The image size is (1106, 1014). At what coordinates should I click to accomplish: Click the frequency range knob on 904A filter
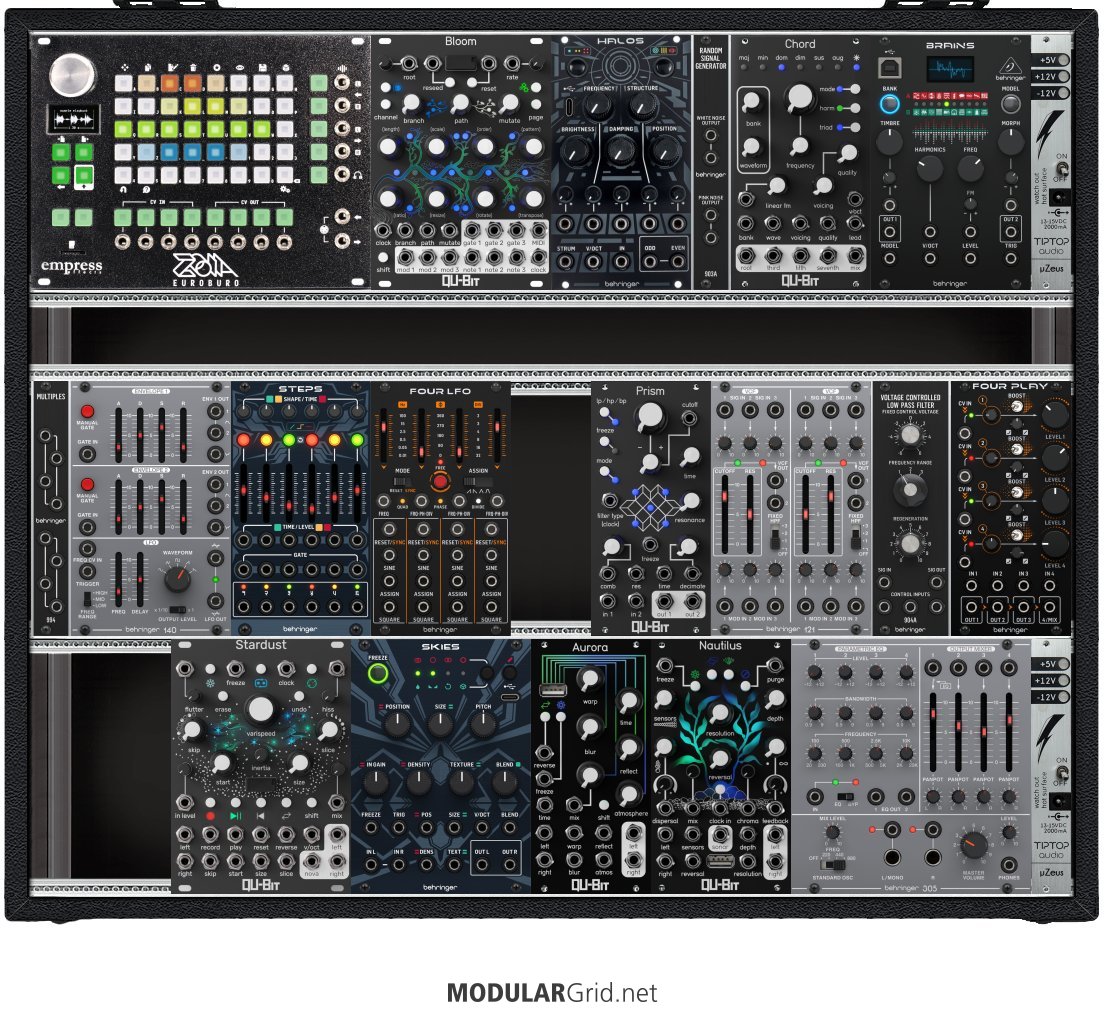tap(910, 488)
